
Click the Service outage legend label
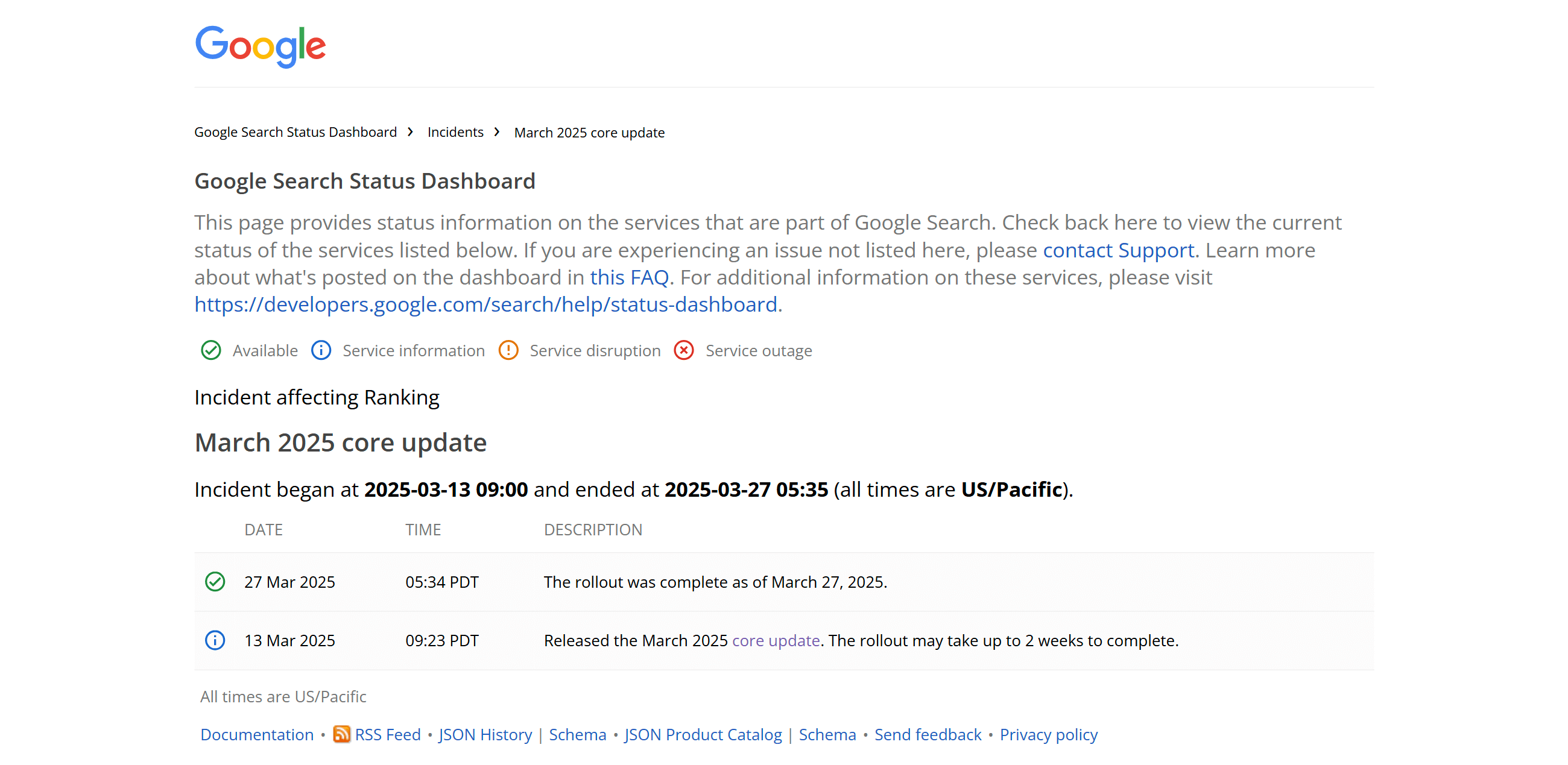pyautogui.click(x=759, y=350)
